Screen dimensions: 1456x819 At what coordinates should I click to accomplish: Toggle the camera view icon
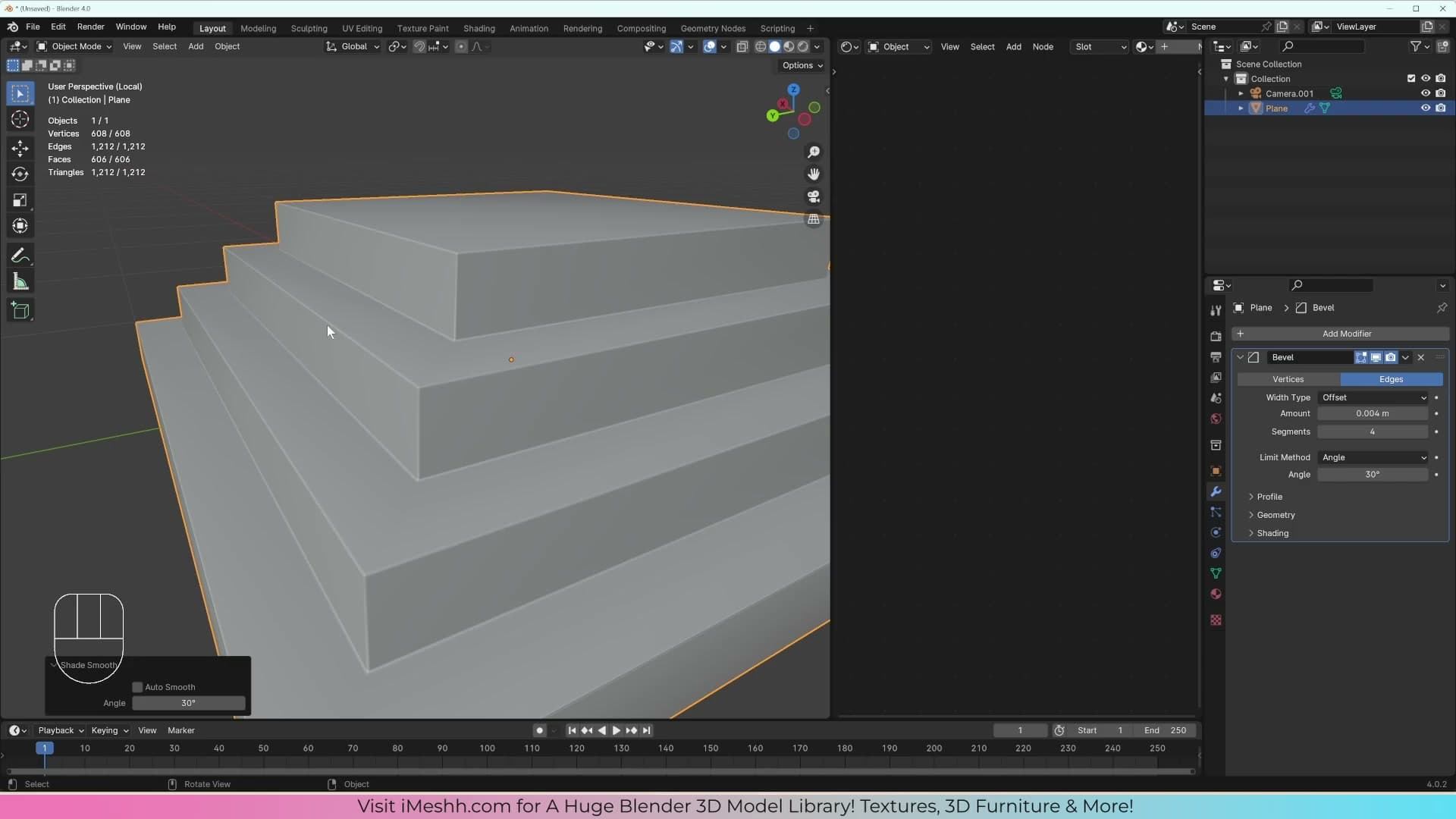point(814,197)
